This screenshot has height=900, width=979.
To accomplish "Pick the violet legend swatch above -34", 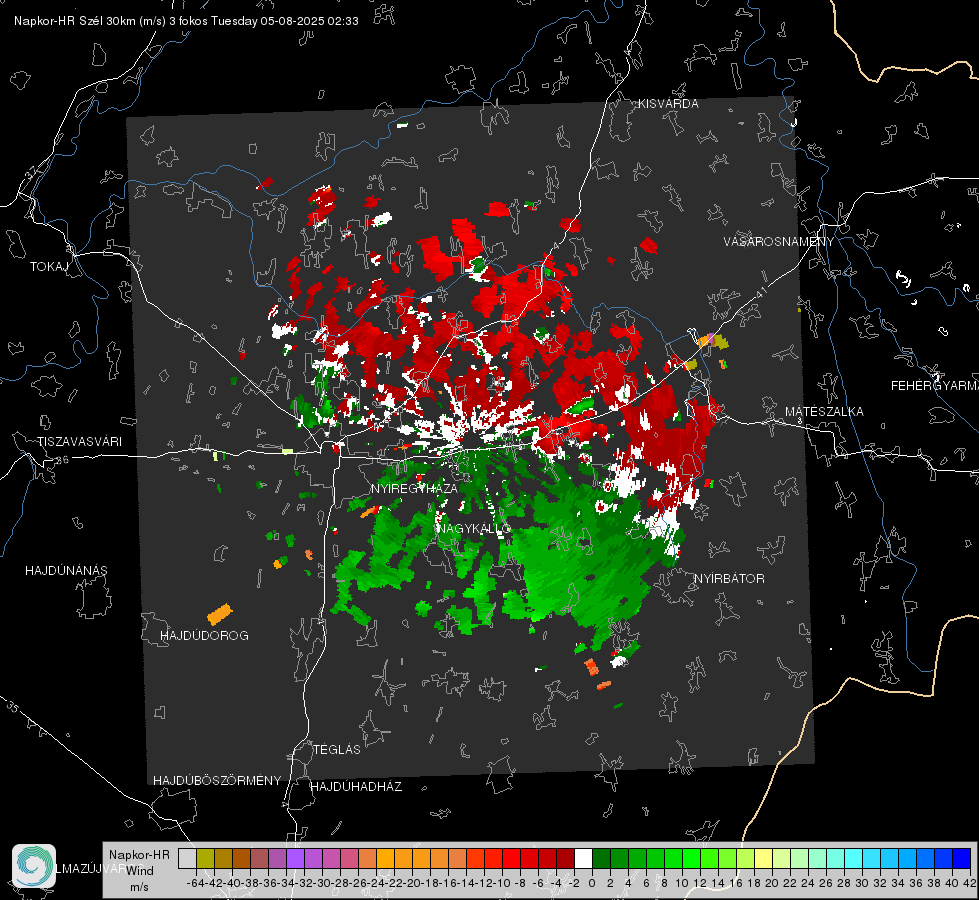I will 295,858.
